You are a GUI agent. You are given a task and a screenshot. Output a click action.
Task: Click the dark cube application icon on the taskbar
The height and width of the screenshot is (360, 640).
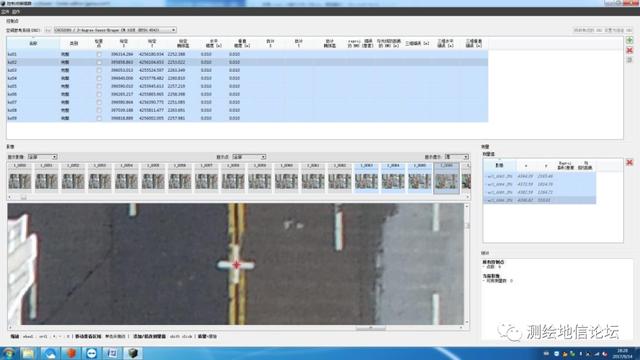tap(133, 353)
